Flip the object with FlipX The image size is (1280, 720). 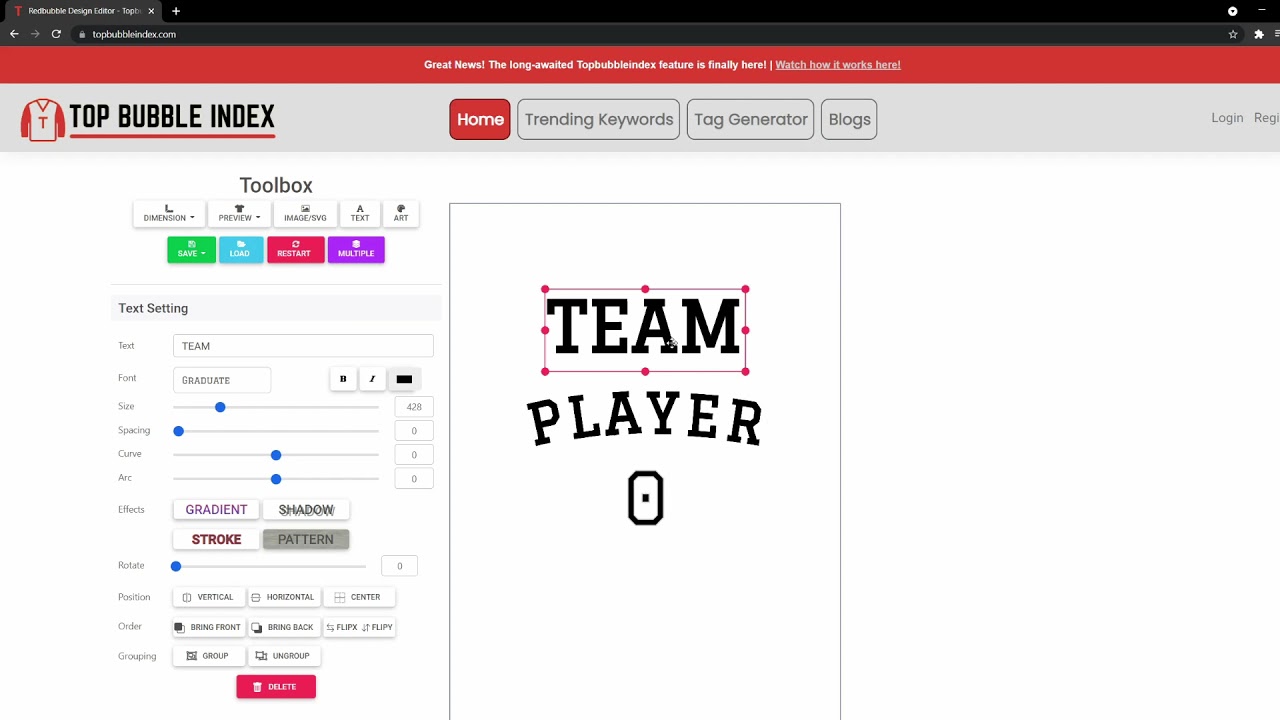pyautogui.click(x=342, y=627)
